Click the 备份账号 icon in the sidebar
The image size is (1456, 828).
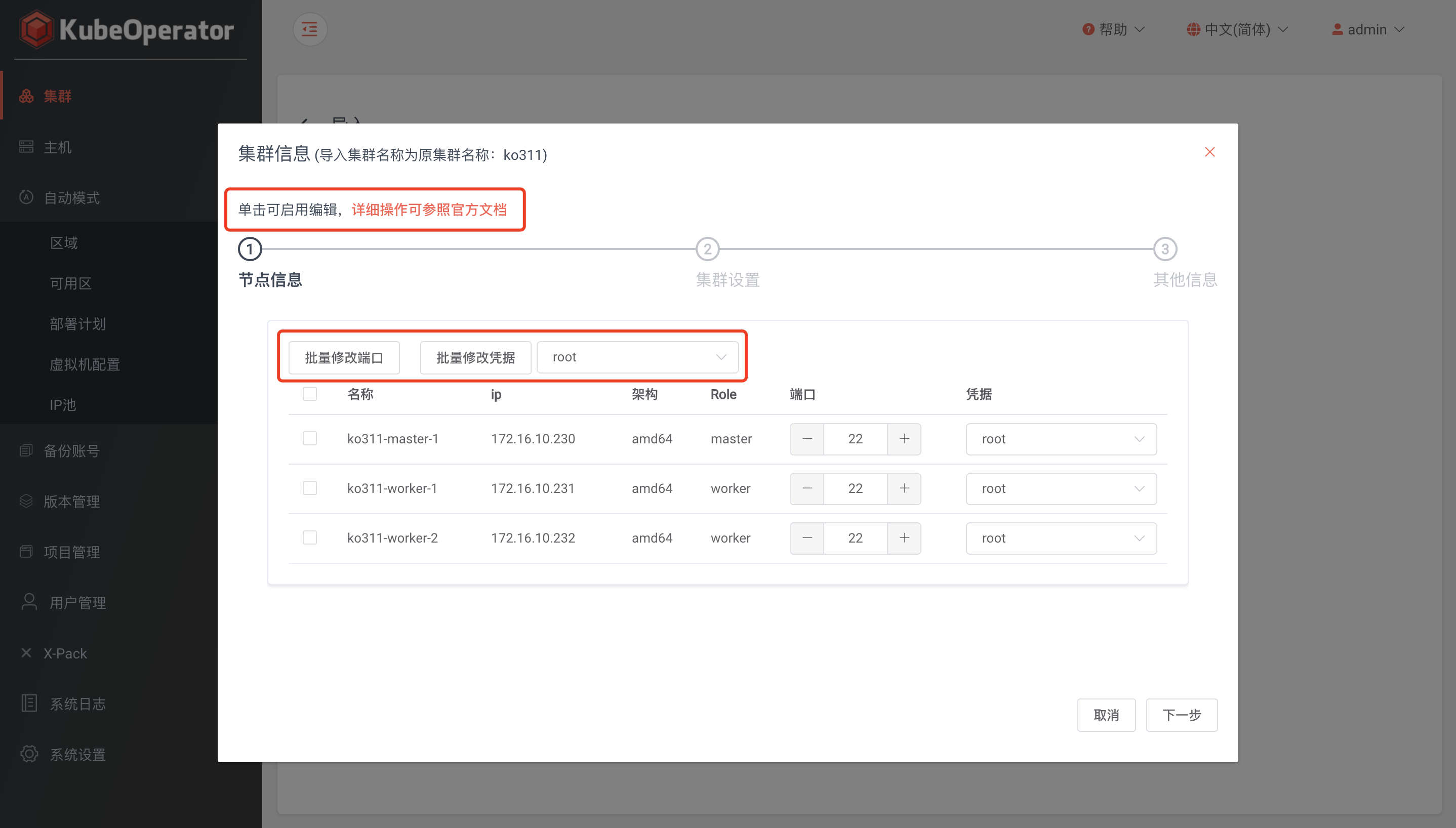26,450
